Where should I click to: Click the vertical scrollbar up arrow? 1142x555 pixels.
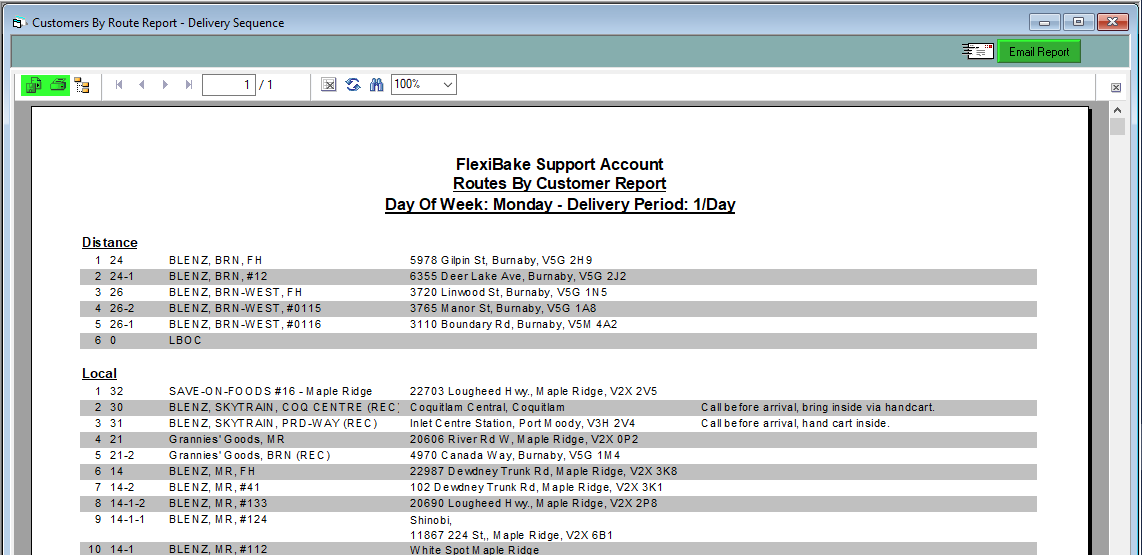coord(1117,110)
